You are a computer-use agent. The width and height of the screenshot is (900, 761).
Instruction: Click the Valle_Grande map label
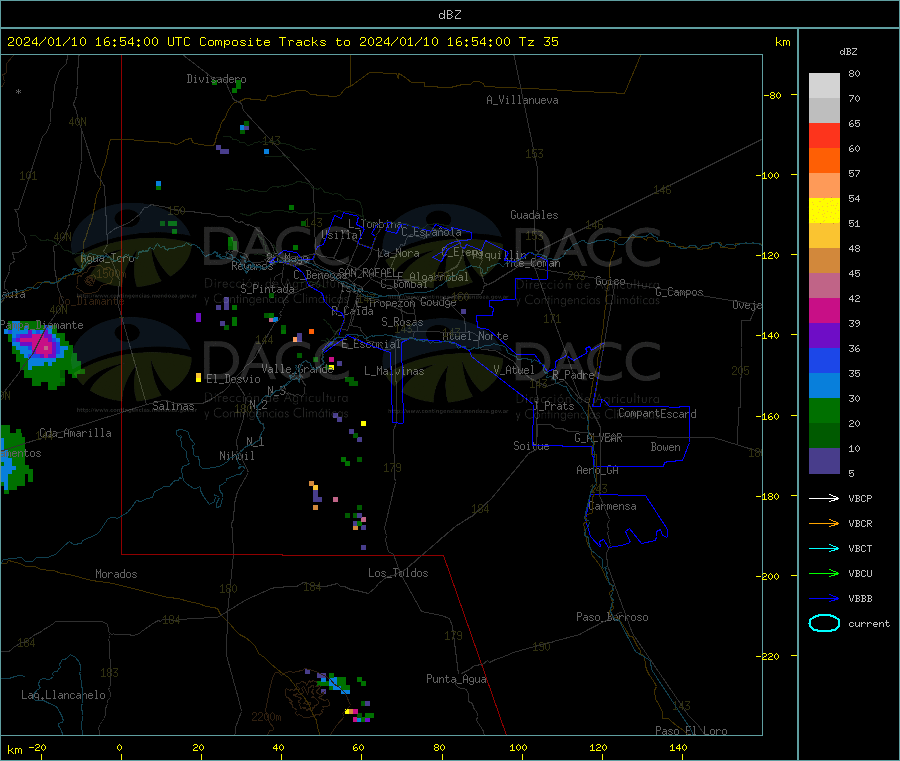pos(298,369)
